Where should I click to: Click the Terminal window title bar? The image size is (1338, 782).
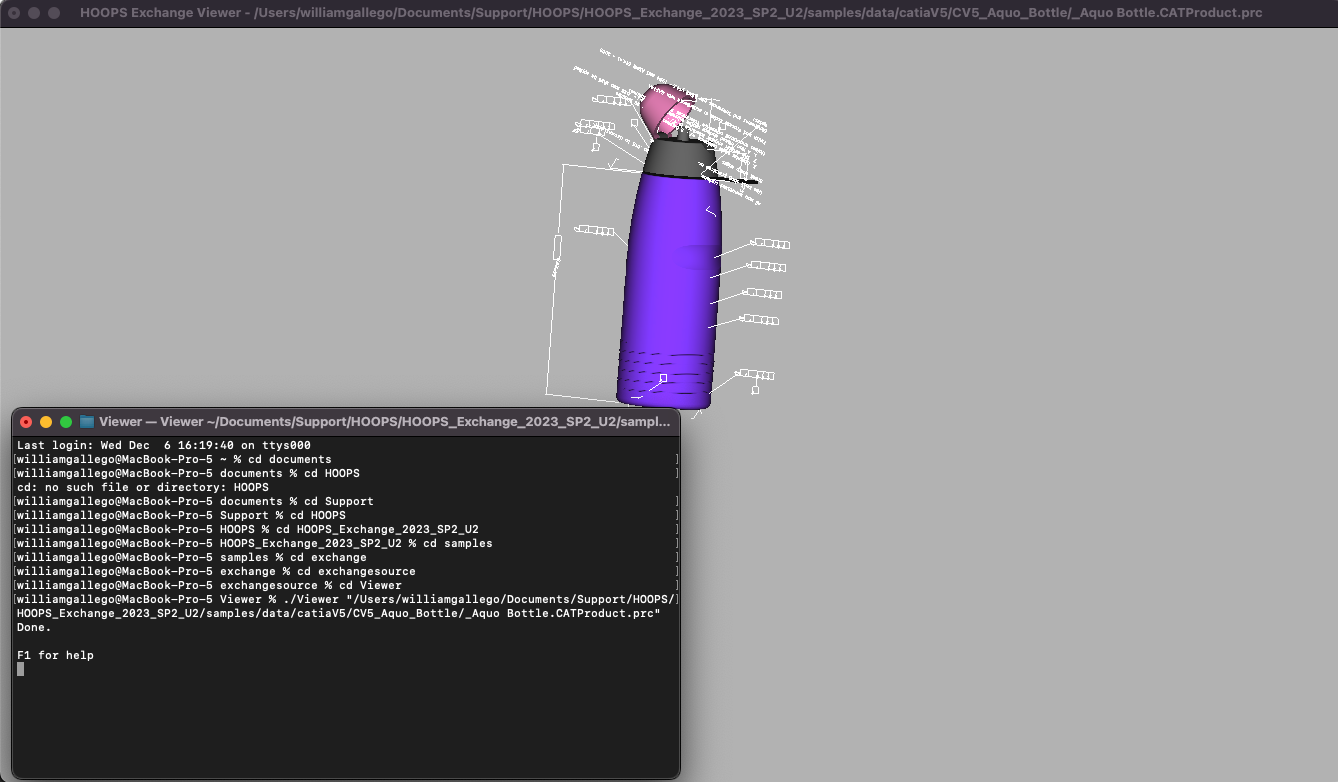[x=345, y=421]
